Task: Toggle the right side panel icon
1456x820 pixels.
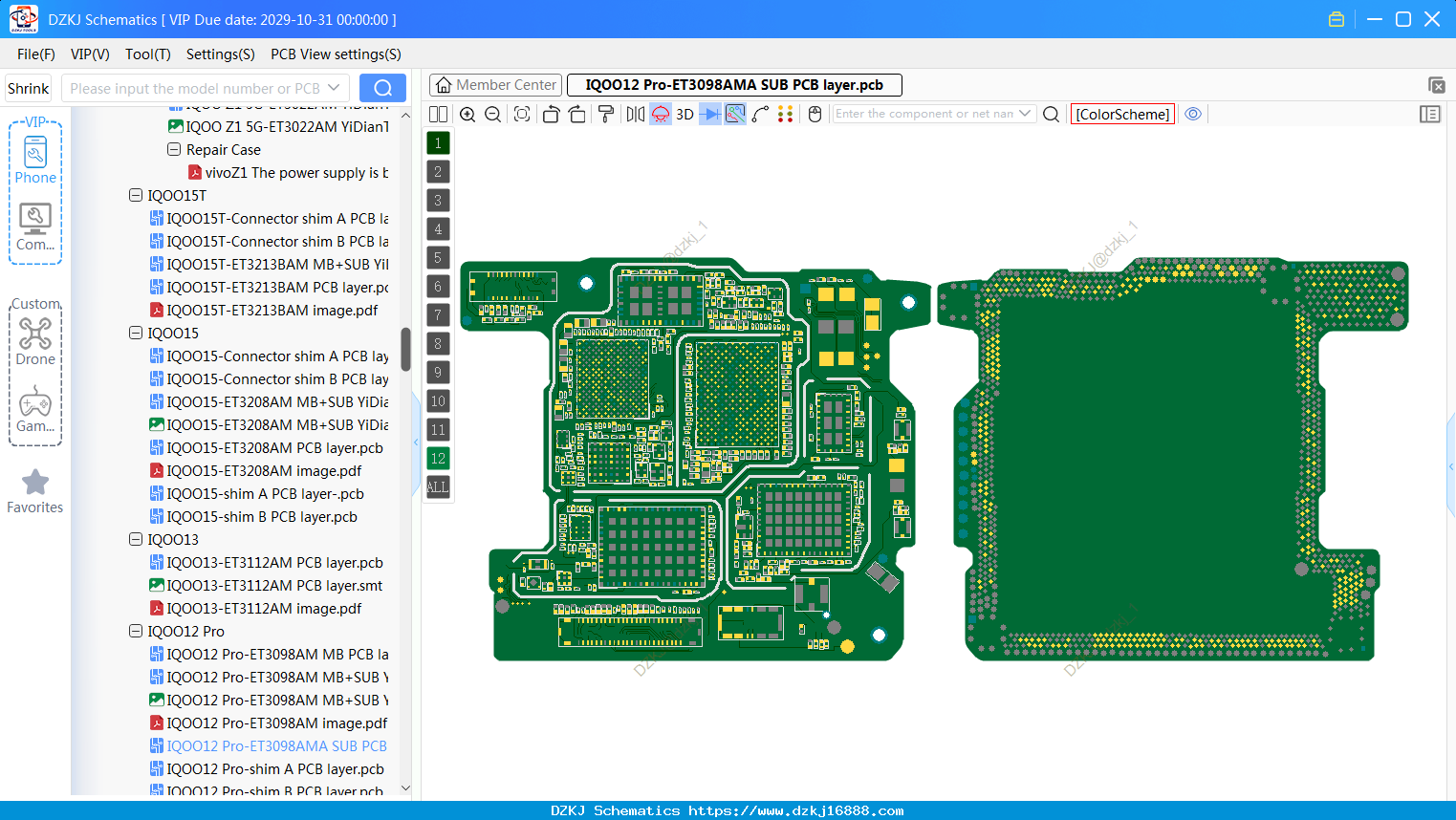Action: click(x=1430, y=114)
